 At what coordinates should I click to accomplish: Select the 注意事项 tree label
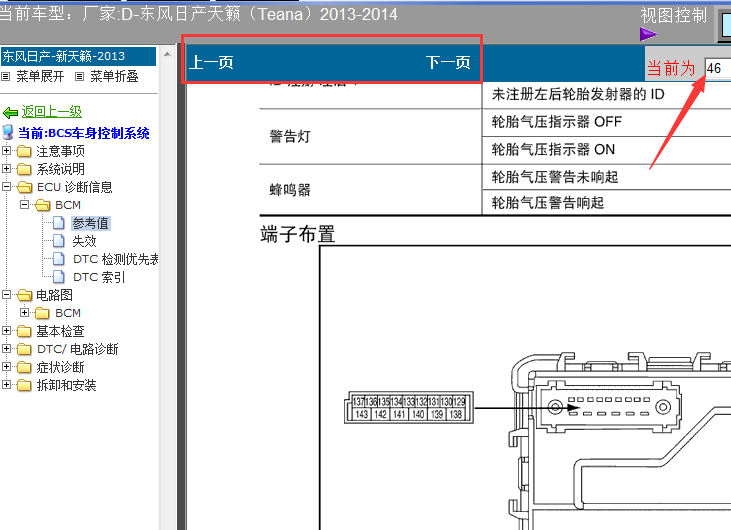click(x=61, y=151)
